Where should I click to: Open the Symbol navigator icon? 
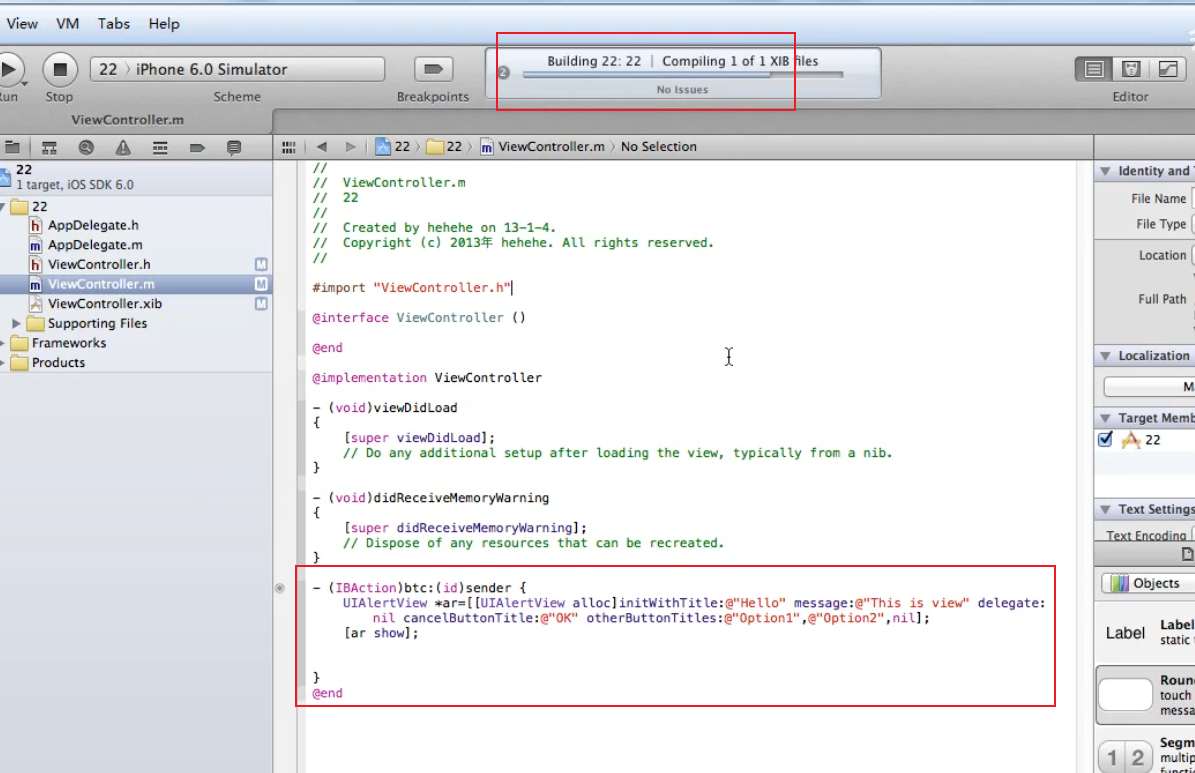coord(50,147)
